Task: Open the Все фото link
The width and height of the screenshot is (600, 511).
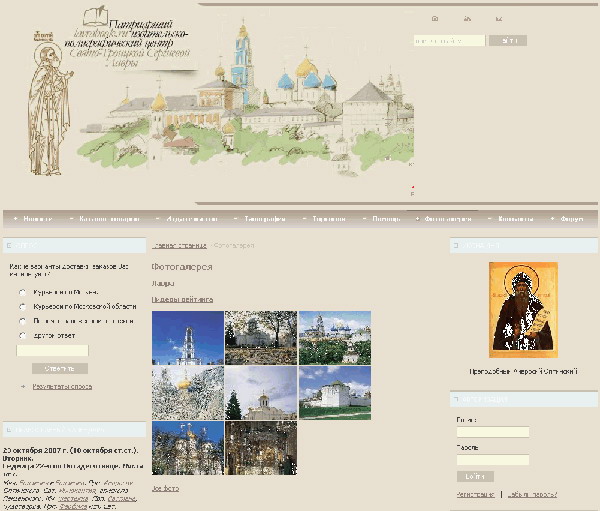Action: [165, 488]
